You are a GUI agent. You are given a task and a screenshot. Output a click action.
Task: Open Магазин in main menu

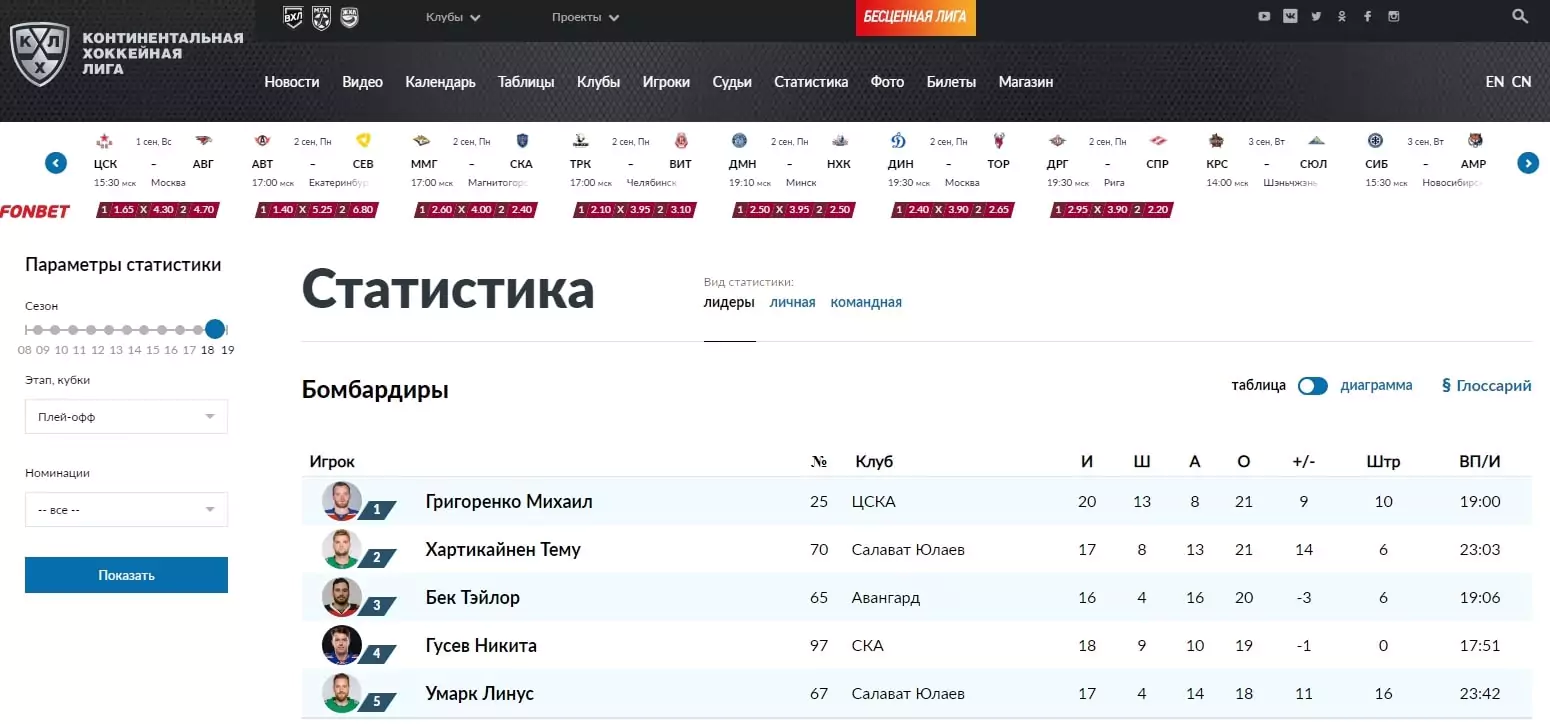(x=1026, y=82)
